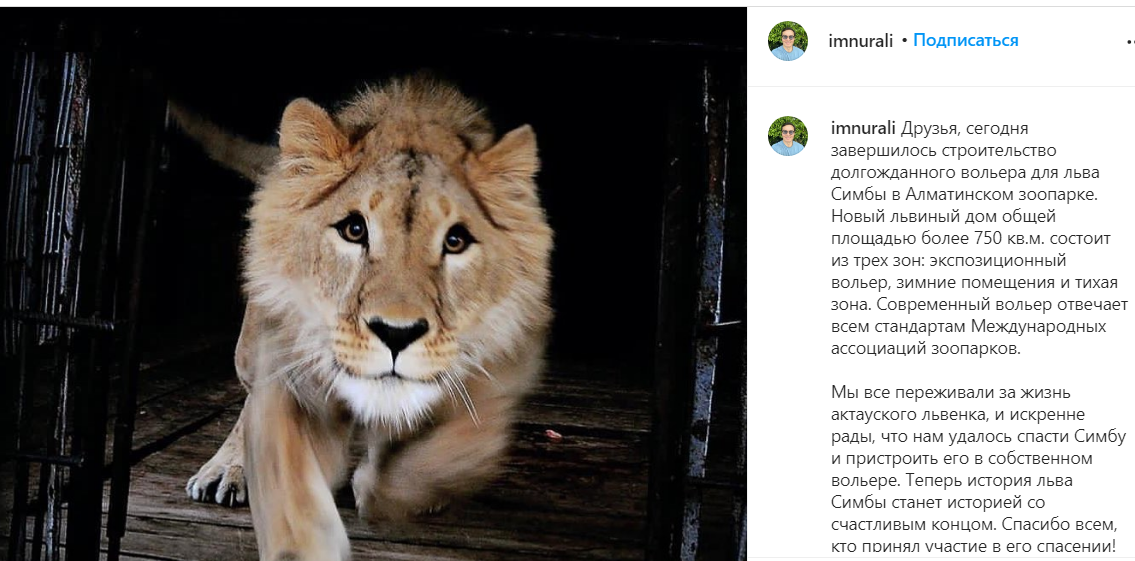This screenshot has width=1135, height=561.
Task: Click the lion's left eye in photo
Action: point(351,229)
